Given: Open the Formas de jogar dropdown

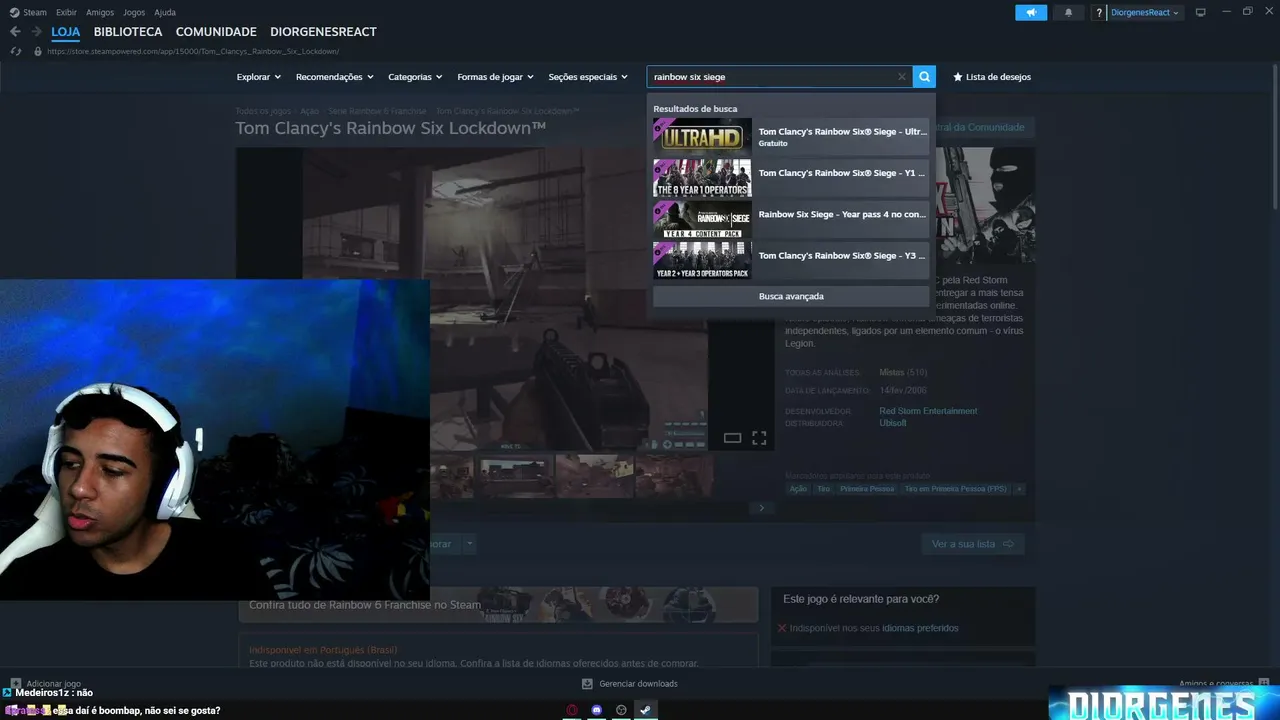Looking at the screenshot, I should pos(495,77).
